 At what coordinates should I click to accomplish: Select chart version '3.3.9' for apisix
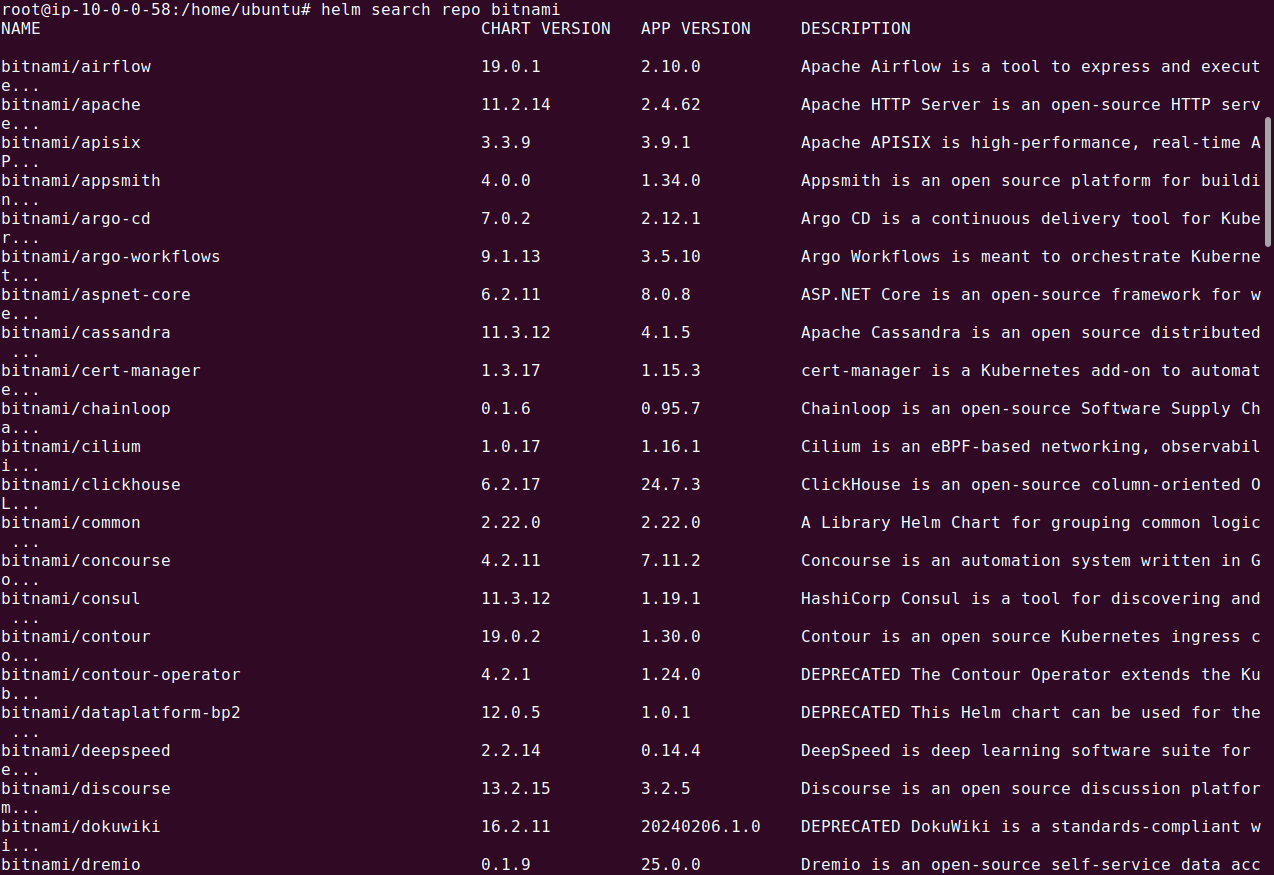506,143
